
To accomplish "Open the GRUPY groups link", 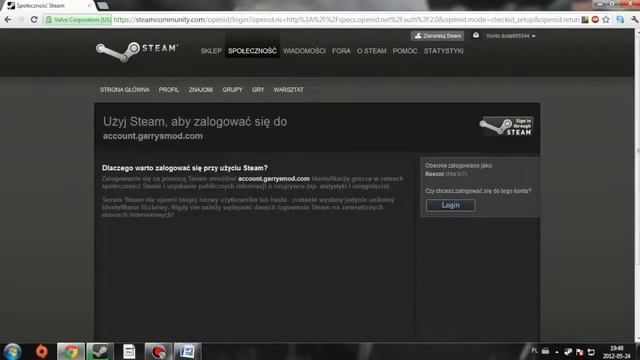I will pyautogui.click(x=233, y=90).
